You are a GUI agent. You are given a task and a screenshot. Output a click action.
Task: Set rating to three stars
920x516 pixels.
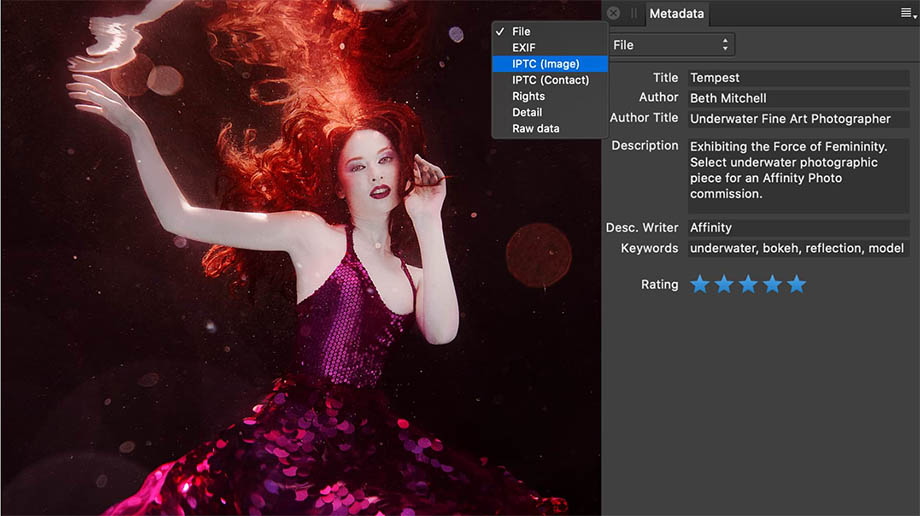pos(748,285)
